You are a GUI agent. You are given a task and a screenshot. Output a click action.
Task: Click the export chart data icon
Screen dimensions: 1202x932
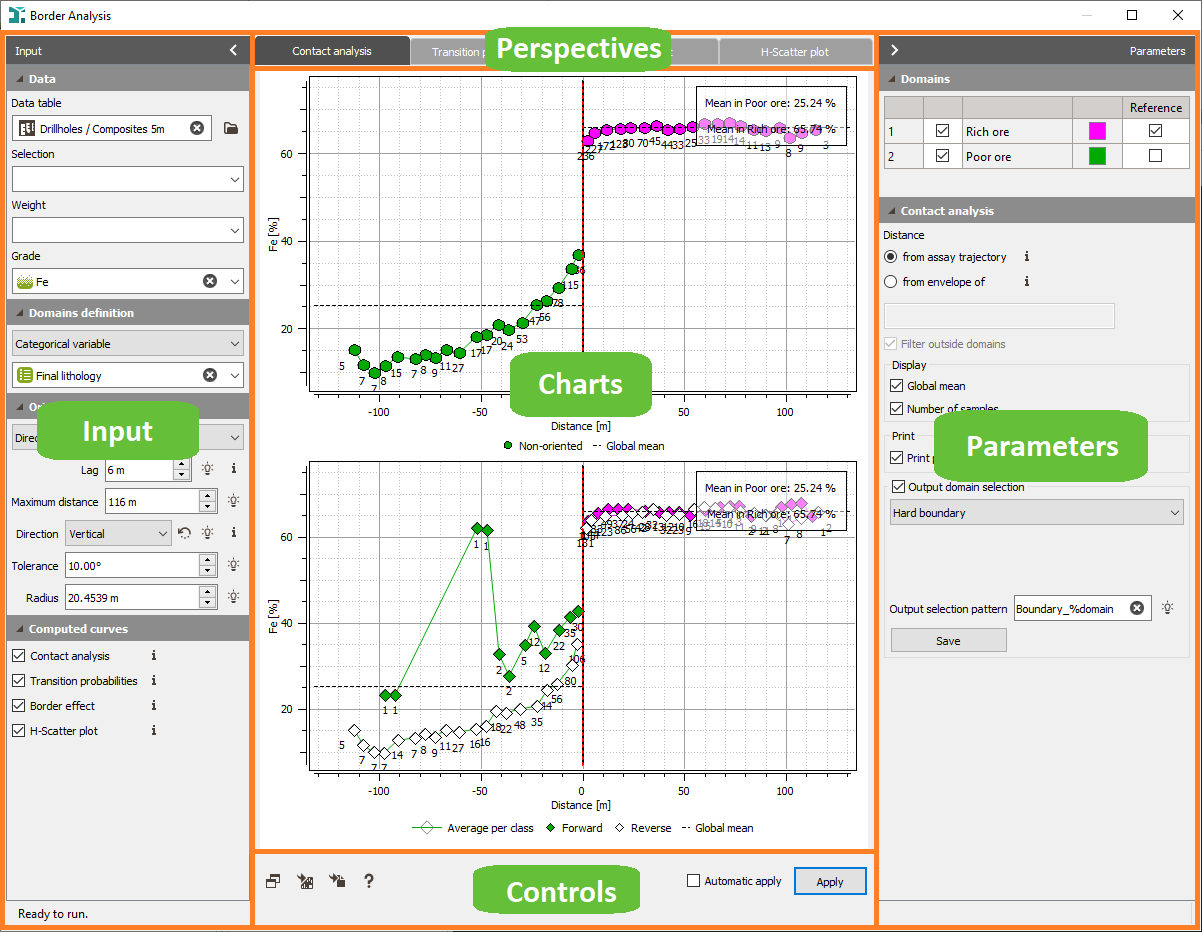point(337,881)
